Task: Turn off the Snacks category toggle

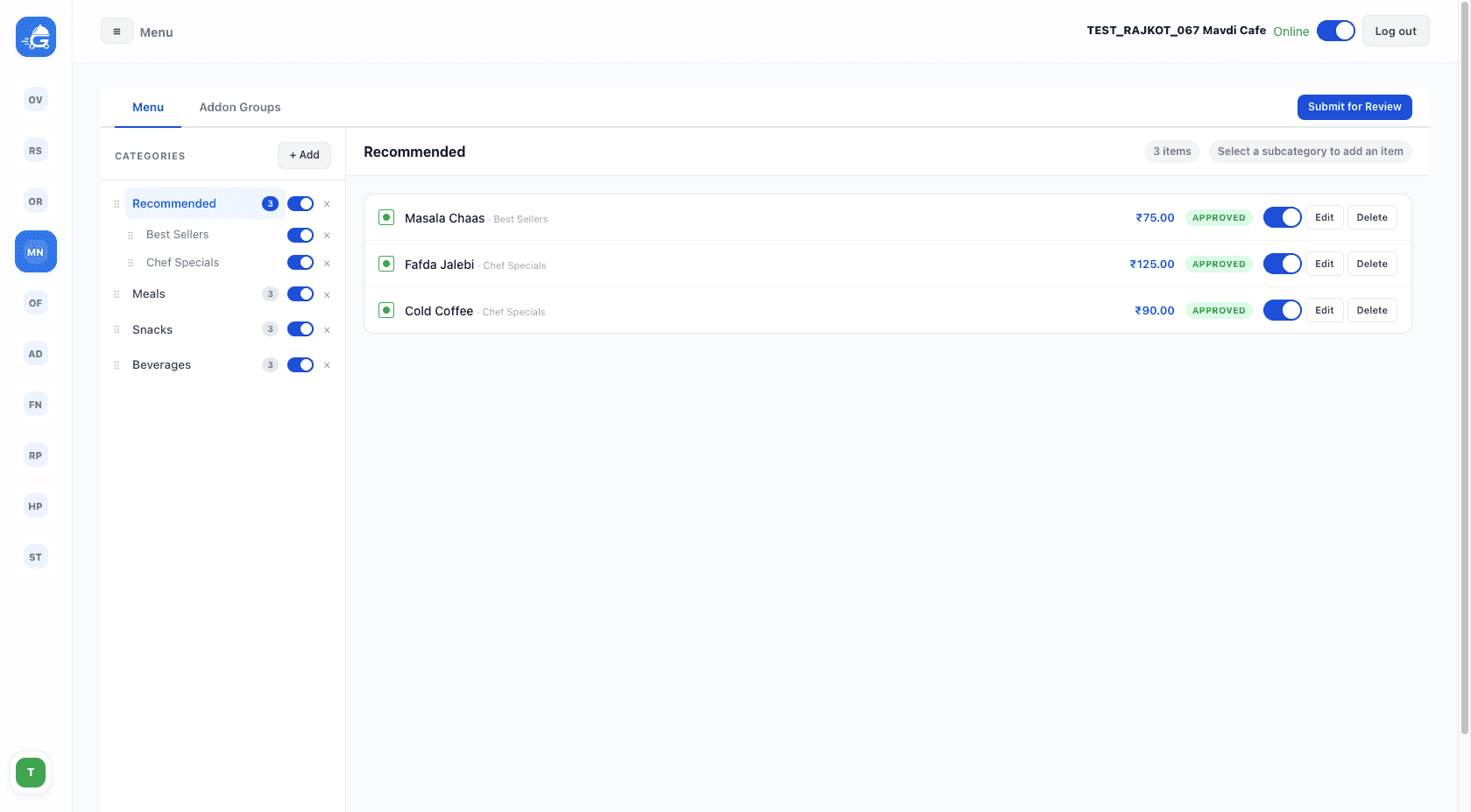Action: [301, 329]
